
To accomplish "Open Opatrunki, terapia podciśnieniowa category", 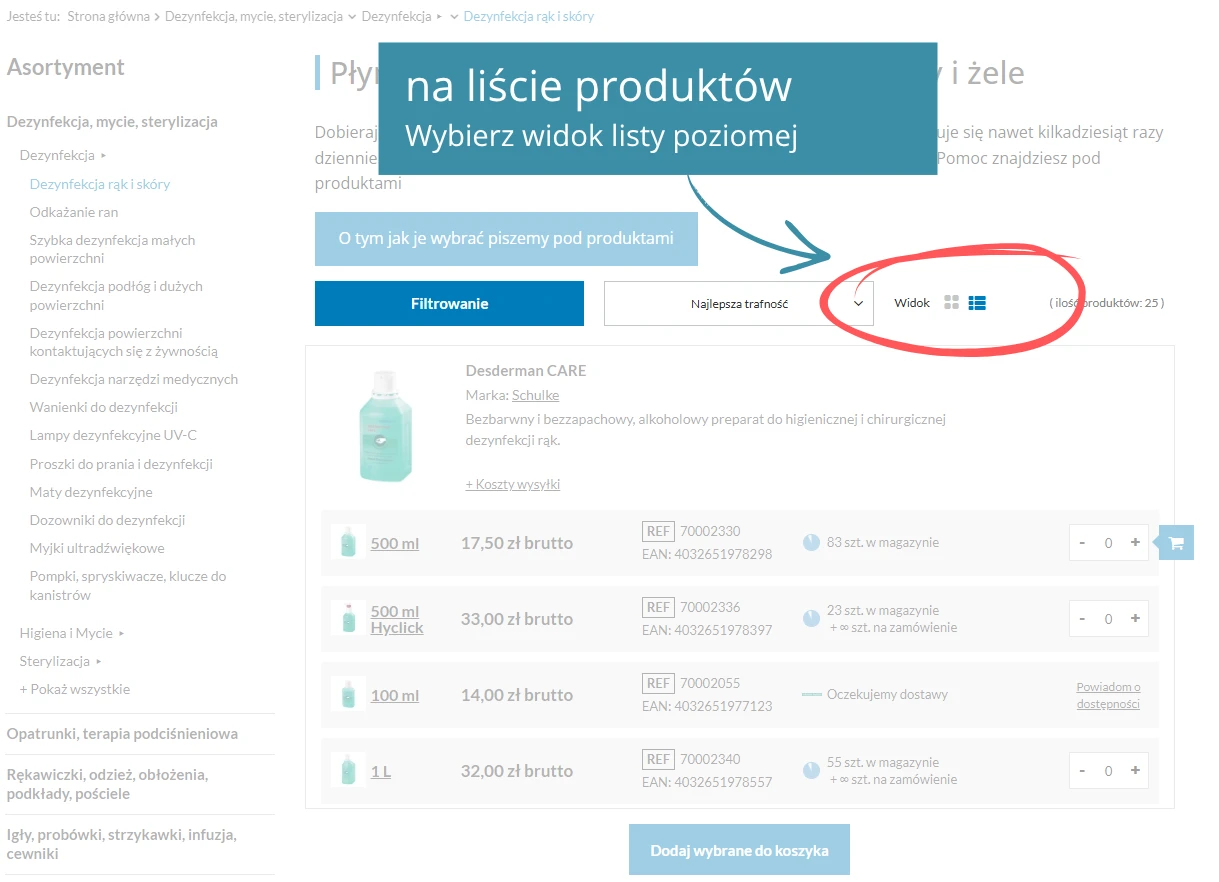I will pyautogui.click(x=122, y=734).
